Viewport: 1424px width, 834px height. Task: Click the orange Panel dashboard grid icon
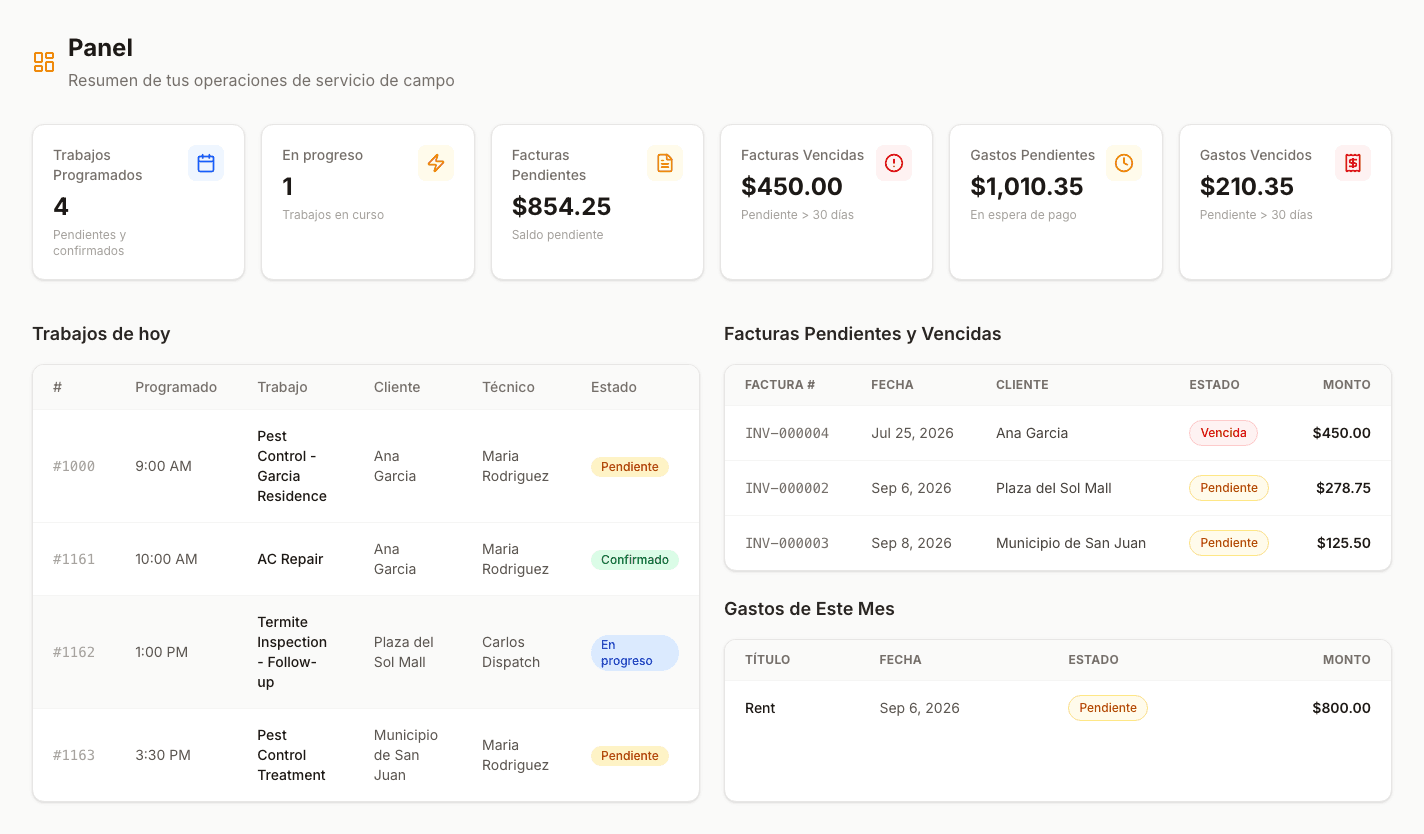(44, 62)
